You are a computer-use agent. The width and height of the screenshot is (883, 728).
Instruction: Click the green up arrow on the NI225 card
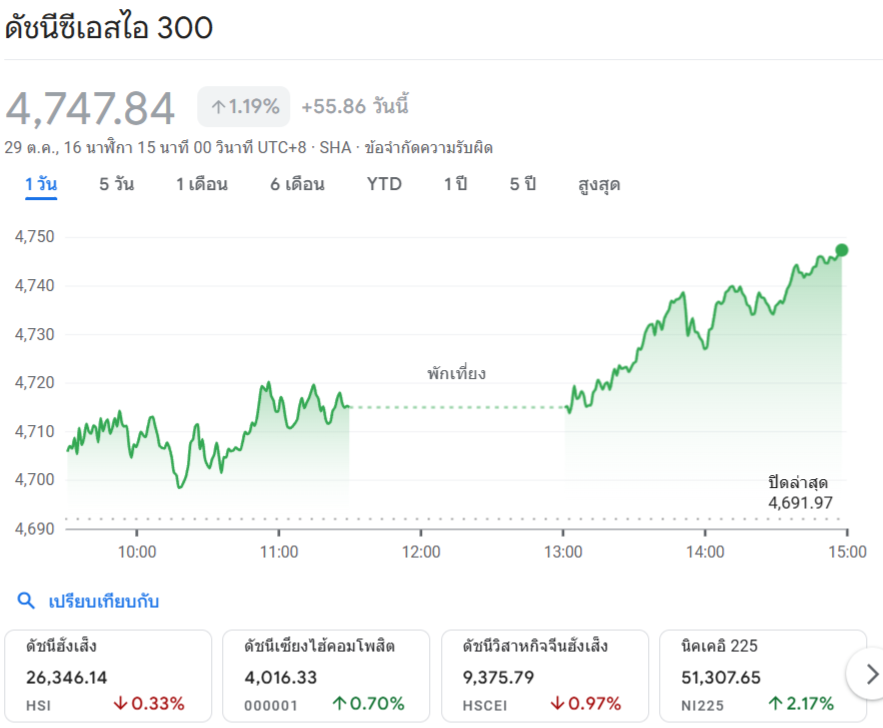click(x=775, y=703)
